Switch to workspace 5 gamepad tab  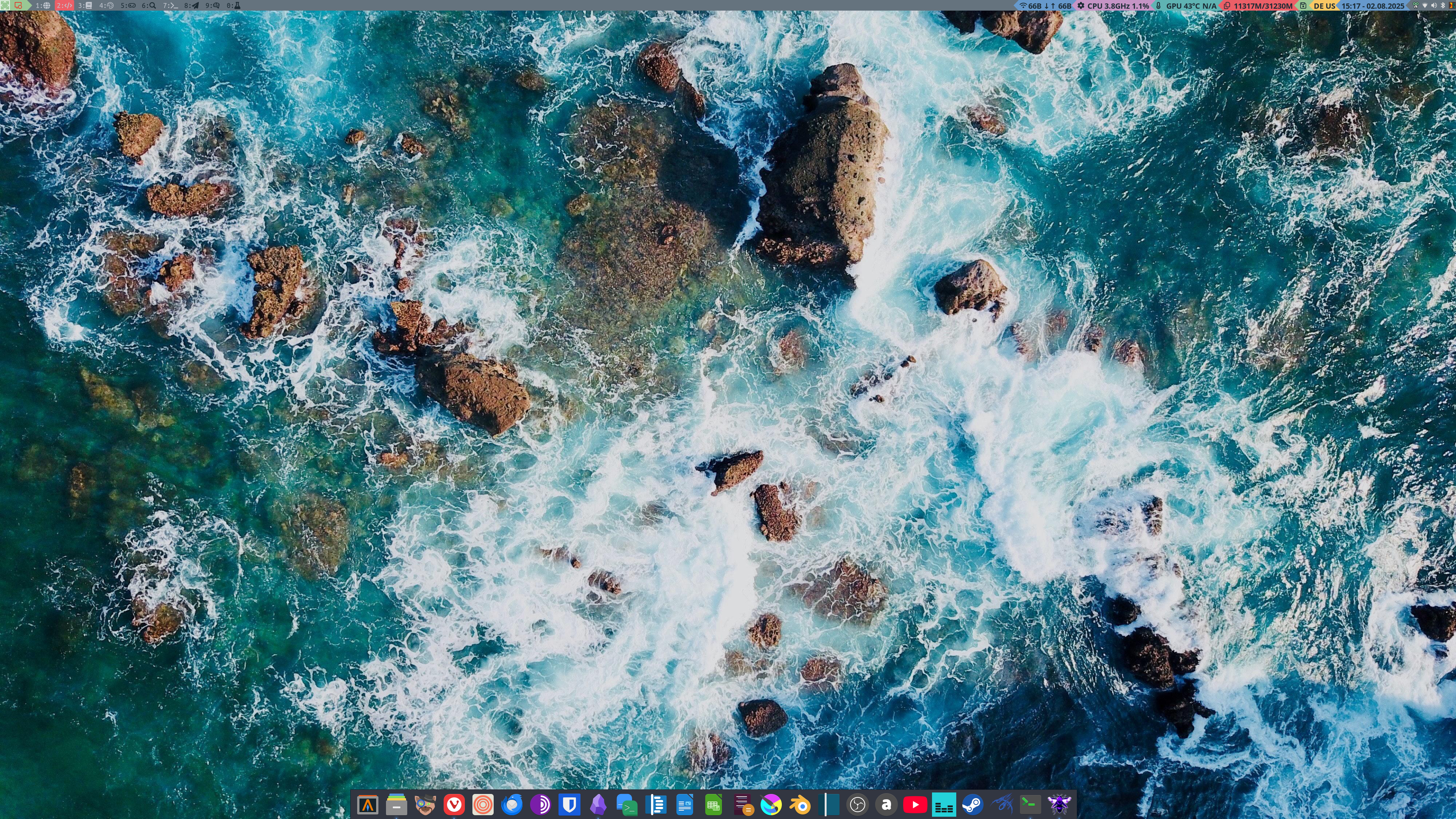[128, 5]
